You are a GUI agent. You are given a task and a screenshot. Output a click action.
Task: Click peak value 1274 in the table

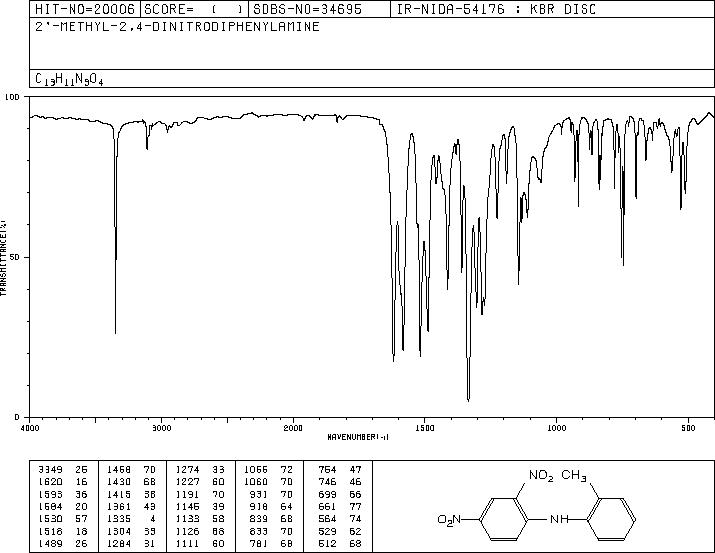pyautogui.click(x=187, y=469)
